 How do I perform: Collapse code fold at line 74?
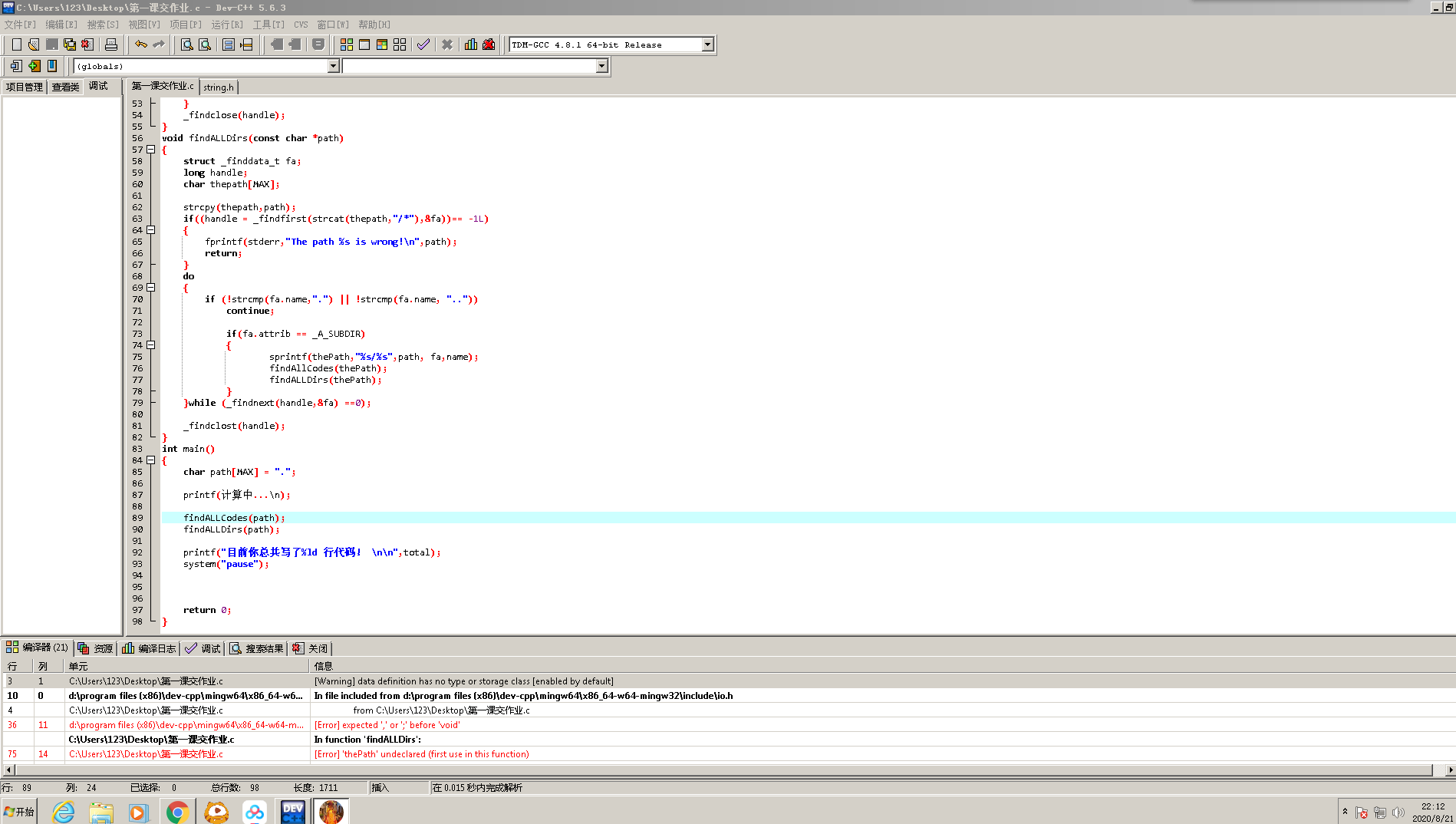point(151,345)
